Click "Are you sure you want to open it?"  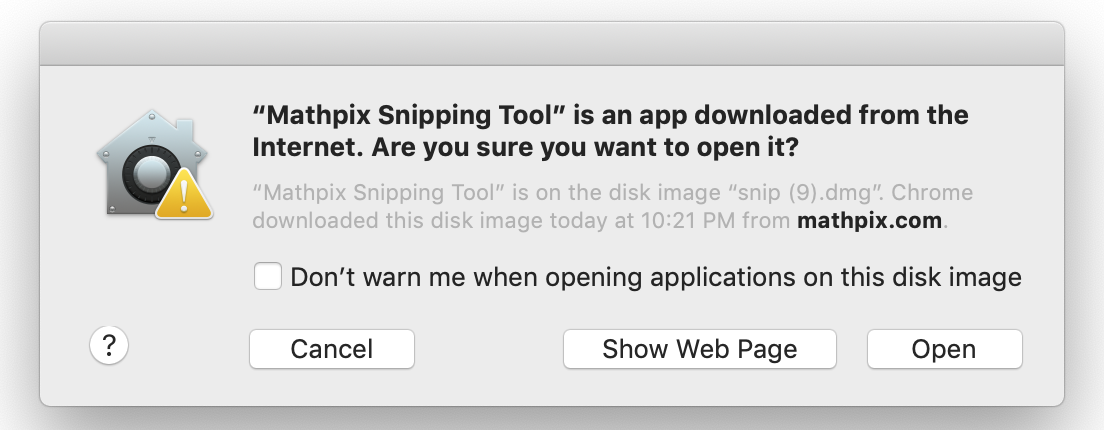(585, 148)
